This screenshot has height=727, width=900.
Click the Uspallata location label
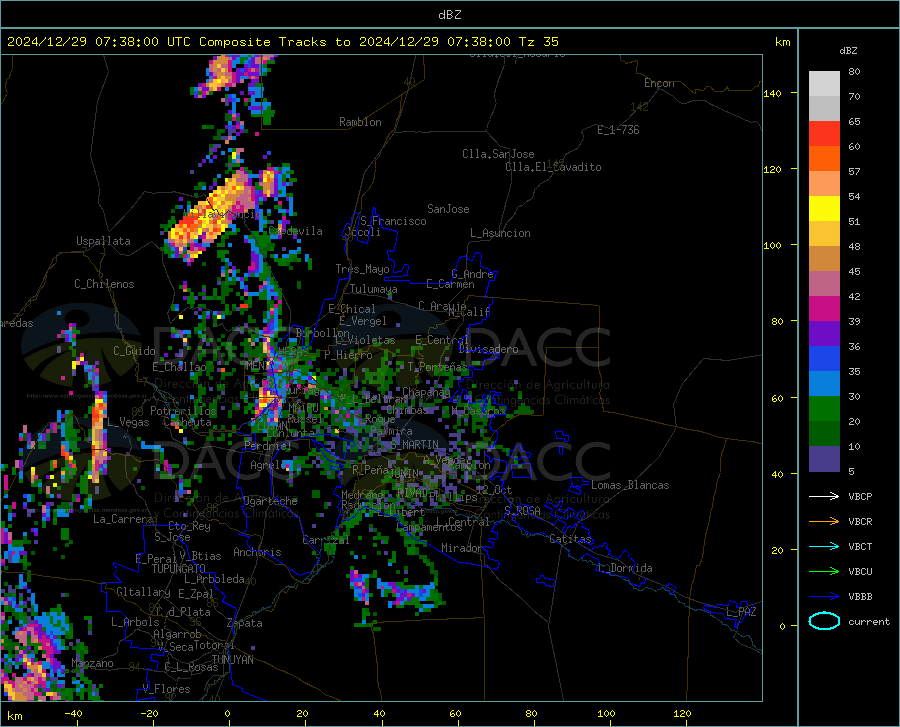(x=103, y=242)
